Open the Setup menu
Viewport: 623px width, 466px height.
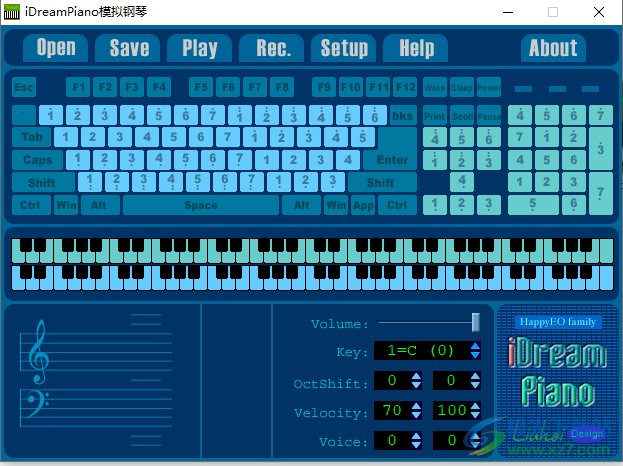point(344,48)
